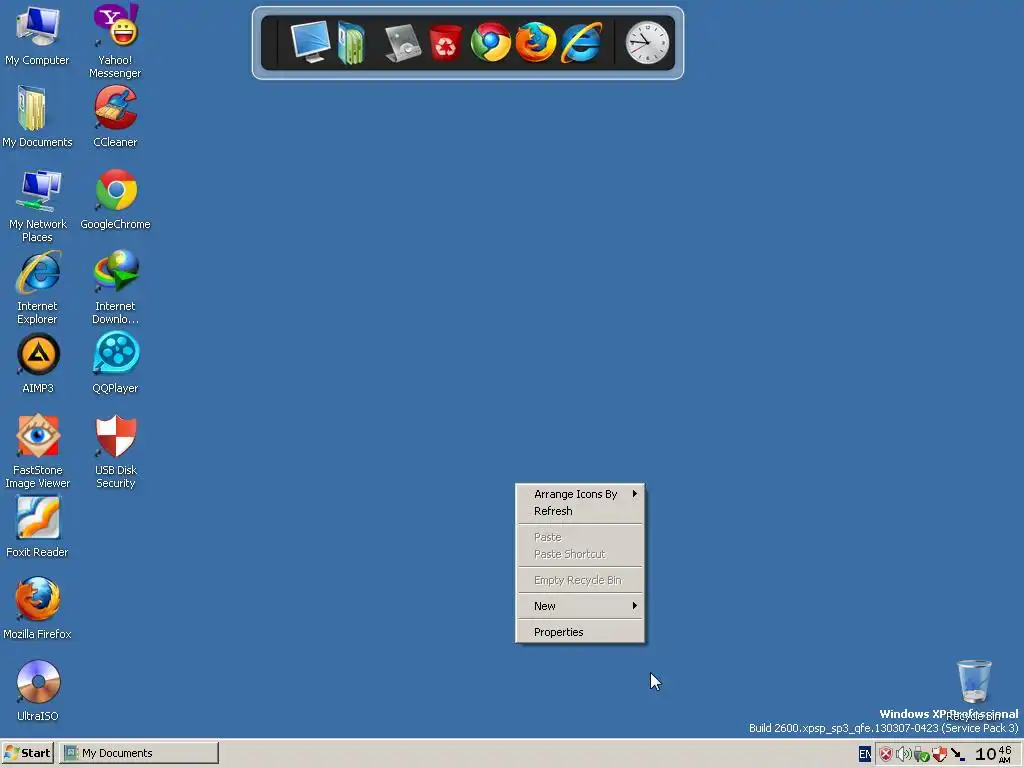Viewport: 1024px width, 768px height.
Task: Click the green documents folder in the dock
Action: 351,43
